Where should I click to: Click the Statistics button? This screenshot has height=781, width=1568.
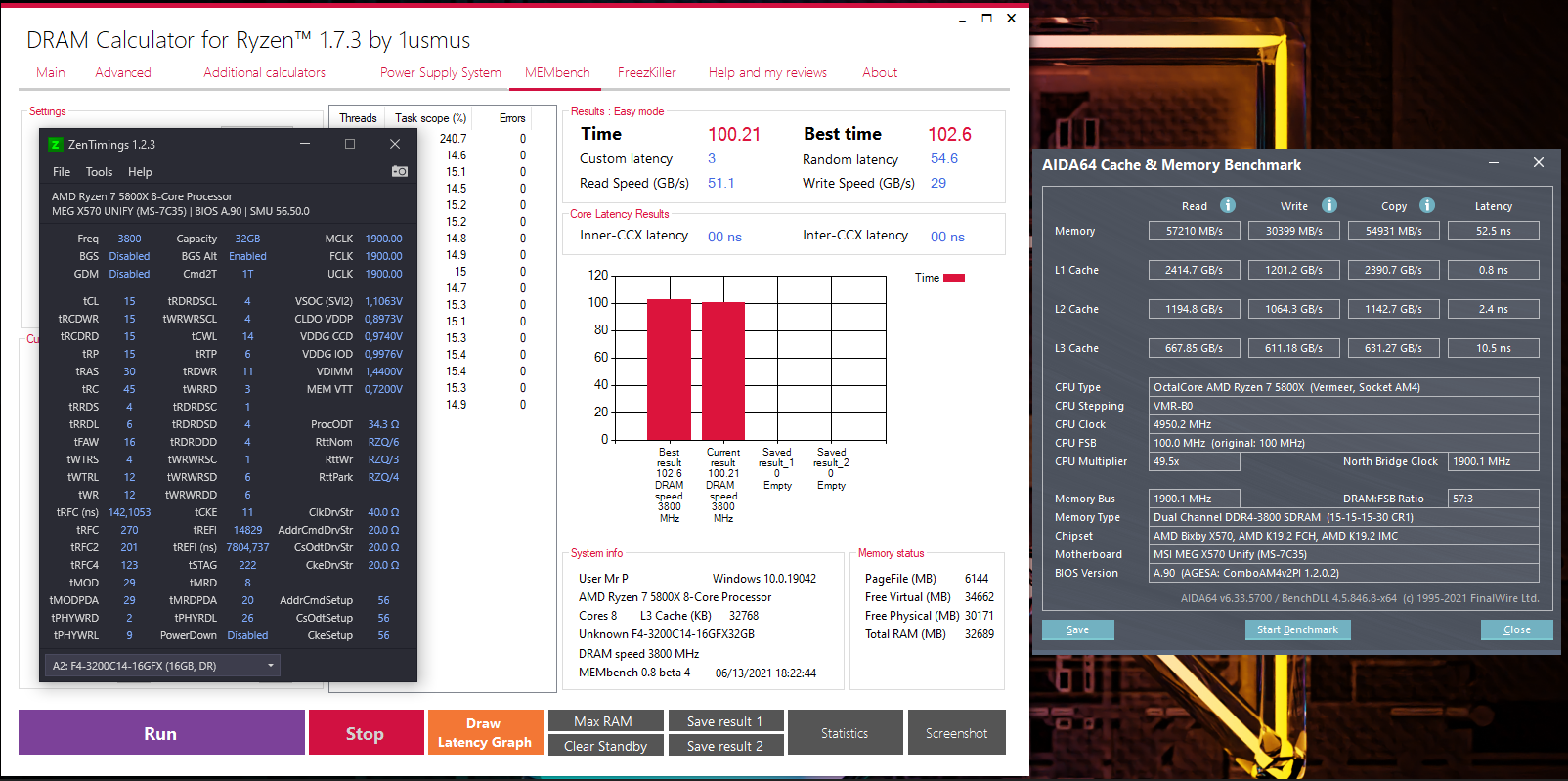(845, 732)
